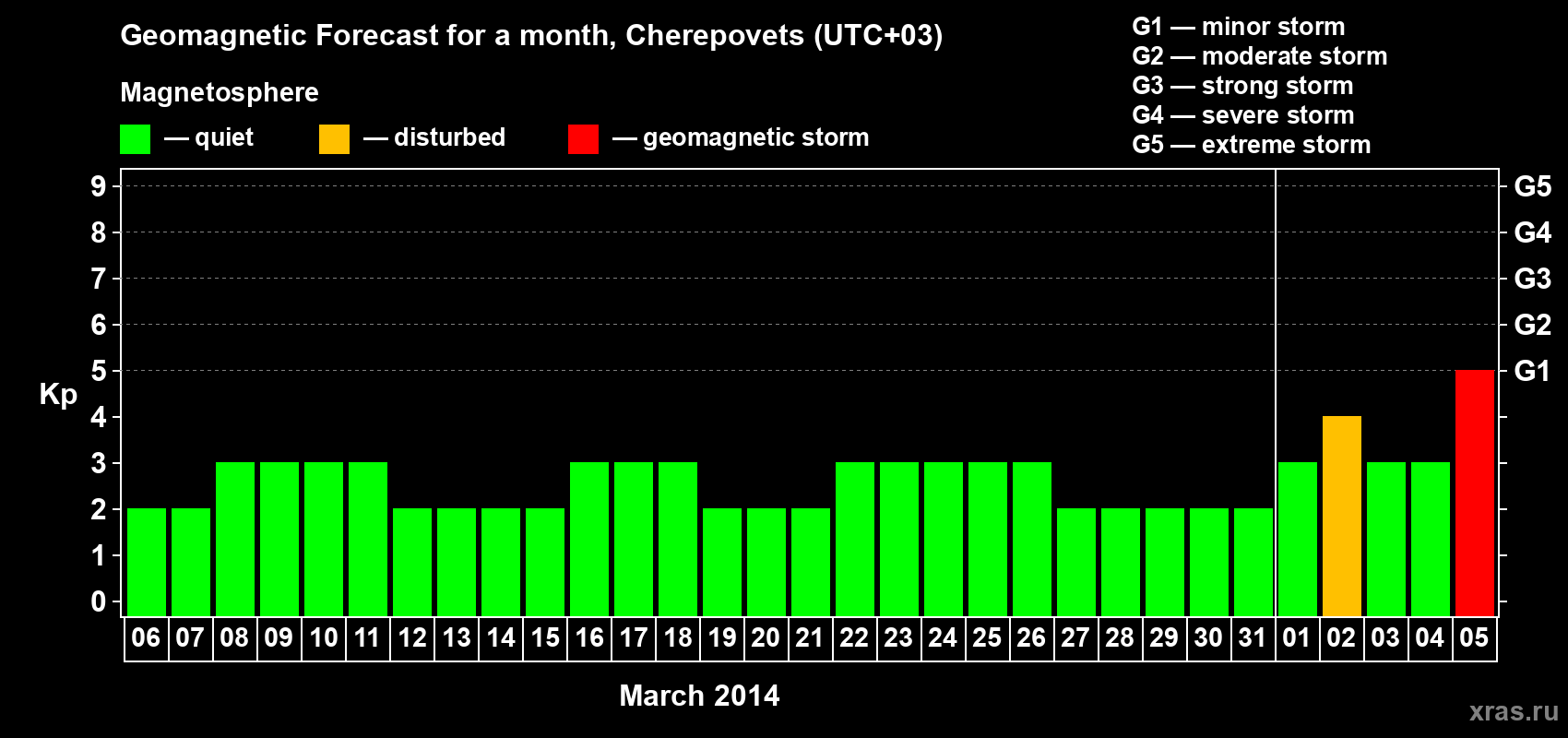1568x738 pixels.
Task: Click the bar for March 08
Action: pos(234,539)
